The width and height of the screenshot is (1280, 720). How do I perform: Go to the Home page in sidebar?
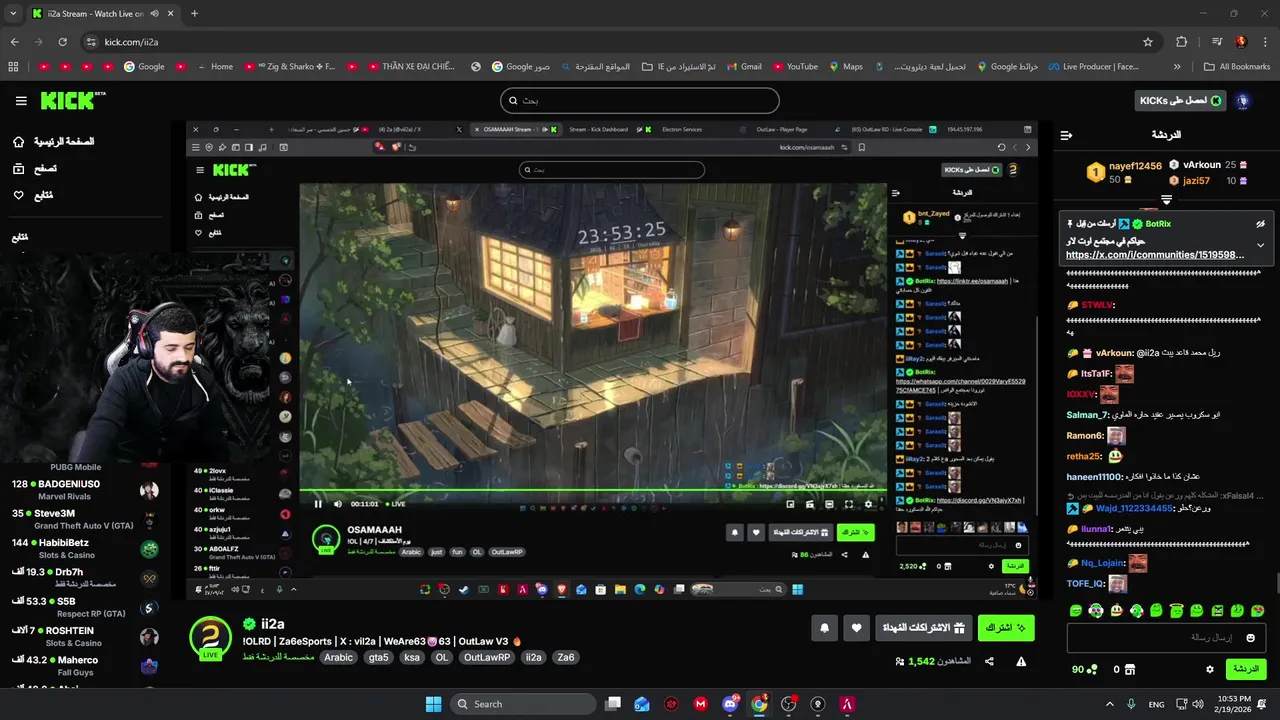pos(53,142)
